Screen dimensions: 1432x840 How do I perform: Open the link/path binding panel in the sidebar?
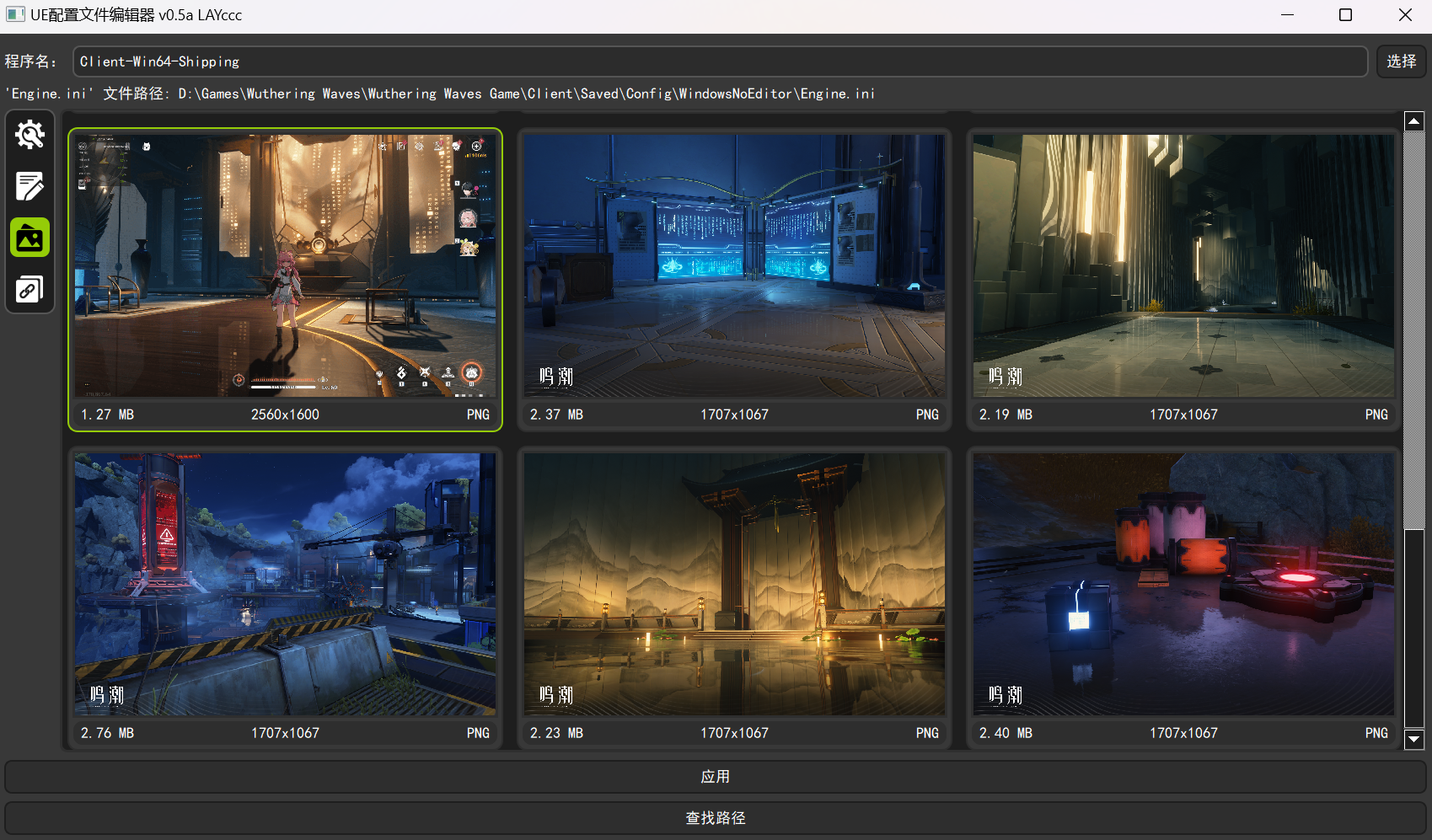click(x=29, y=289)
